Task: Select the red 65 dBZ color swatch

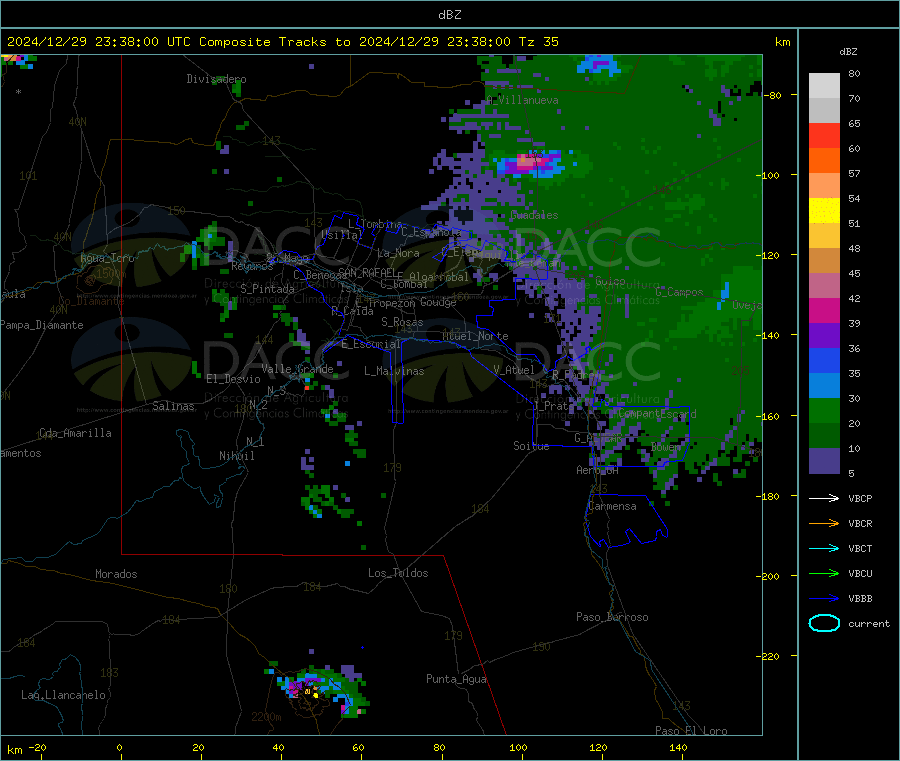Action: 824,135
